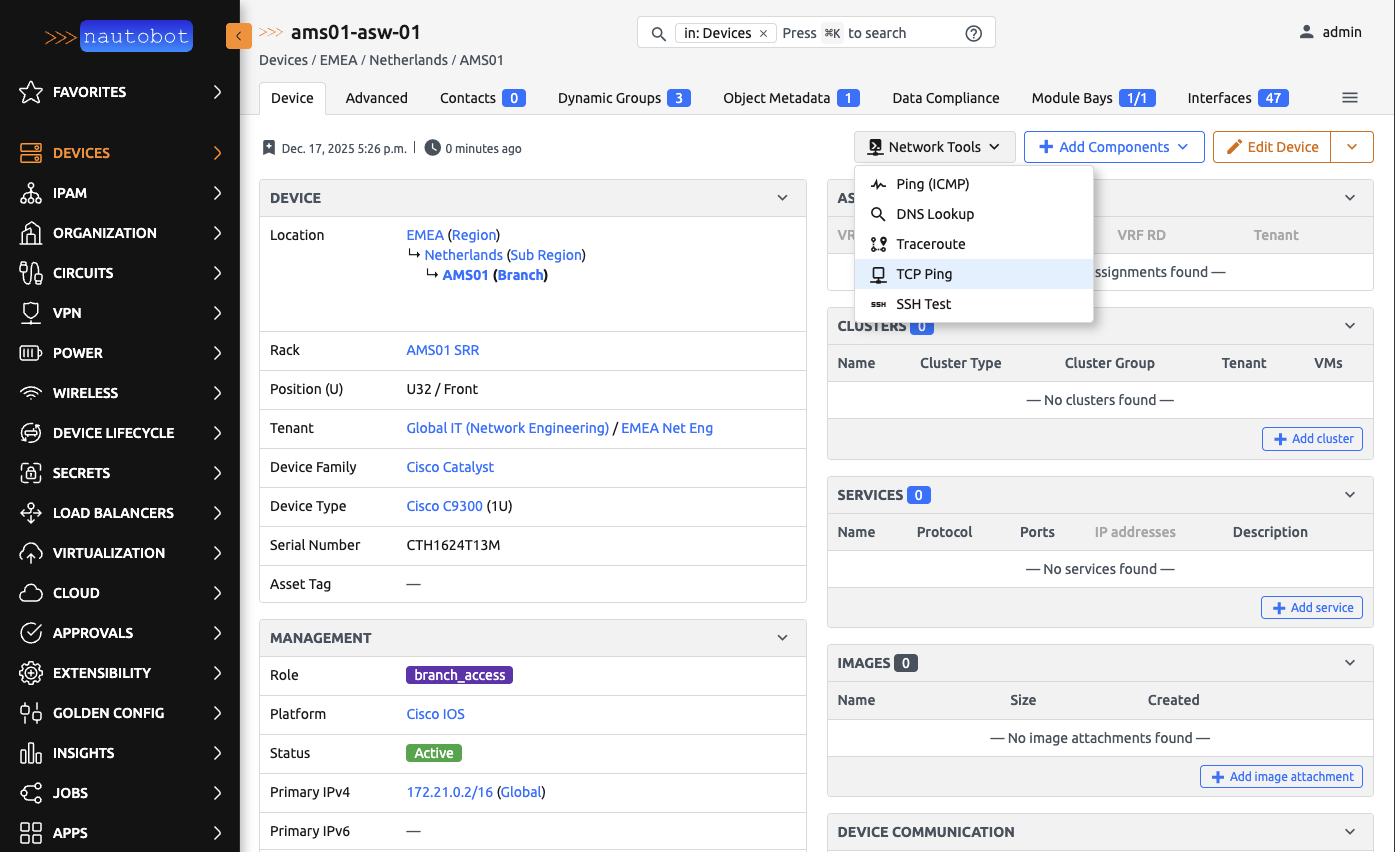This screenshot has width=1395, height=852.
Task: Remove the 'in: Devices' search filter
Action: [x=763, y=33]
